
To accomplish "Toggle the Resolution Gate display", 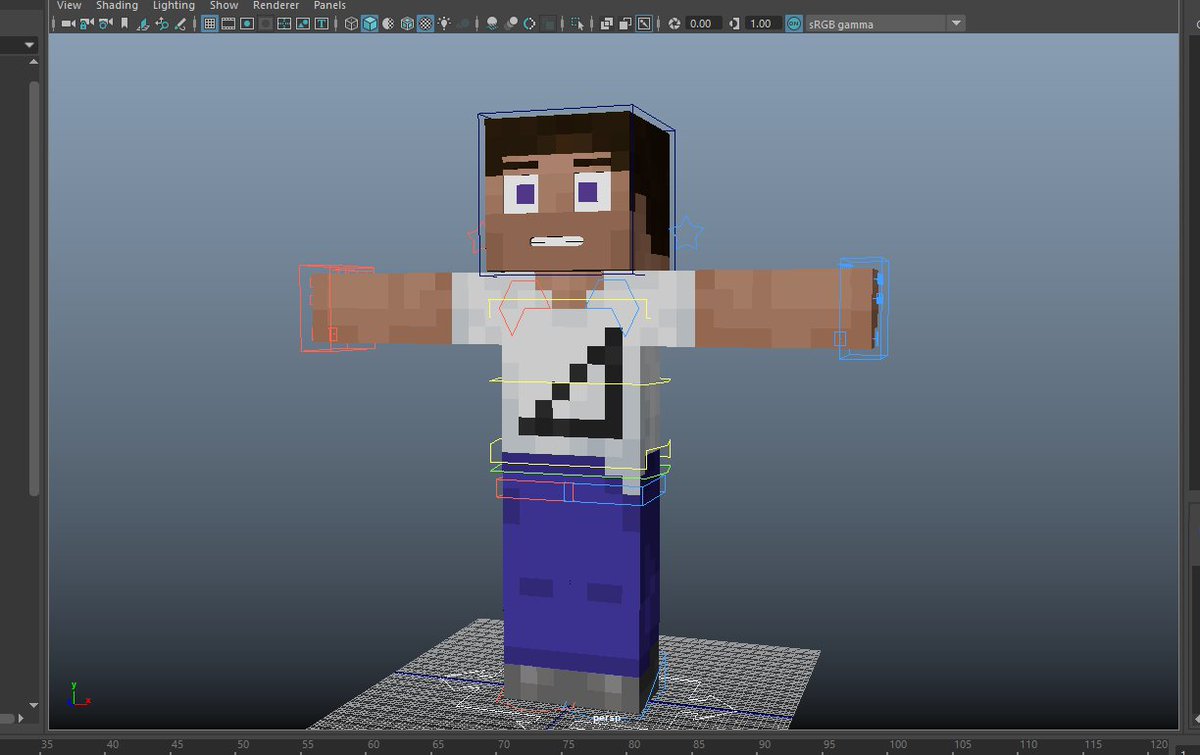I will (247, 23).
